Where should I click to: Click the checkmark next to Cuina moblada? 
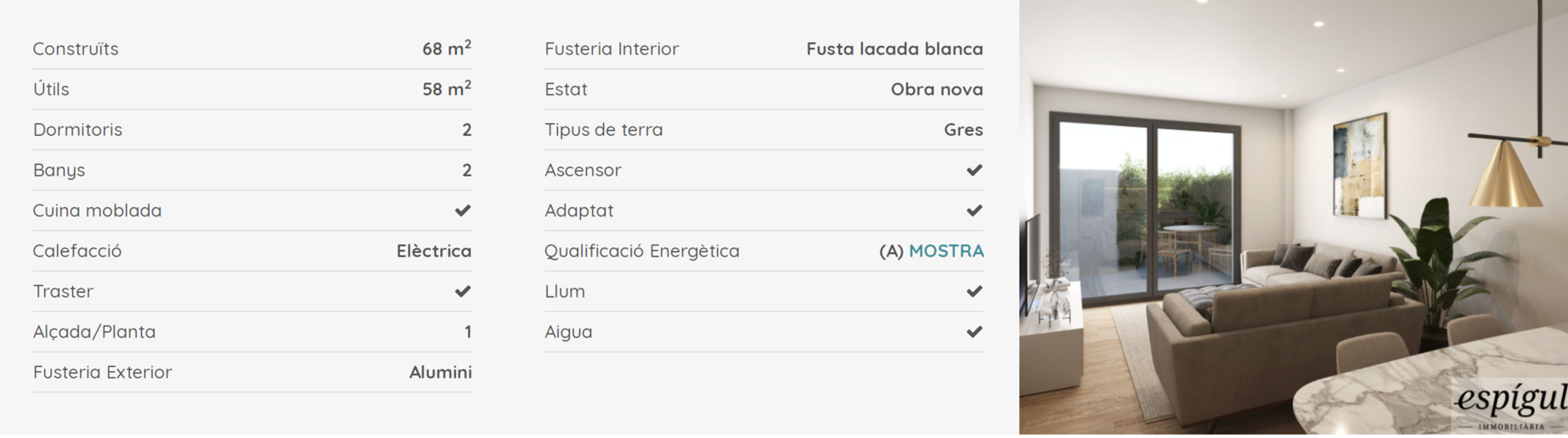pyautogui.click(x=462, y=211)
